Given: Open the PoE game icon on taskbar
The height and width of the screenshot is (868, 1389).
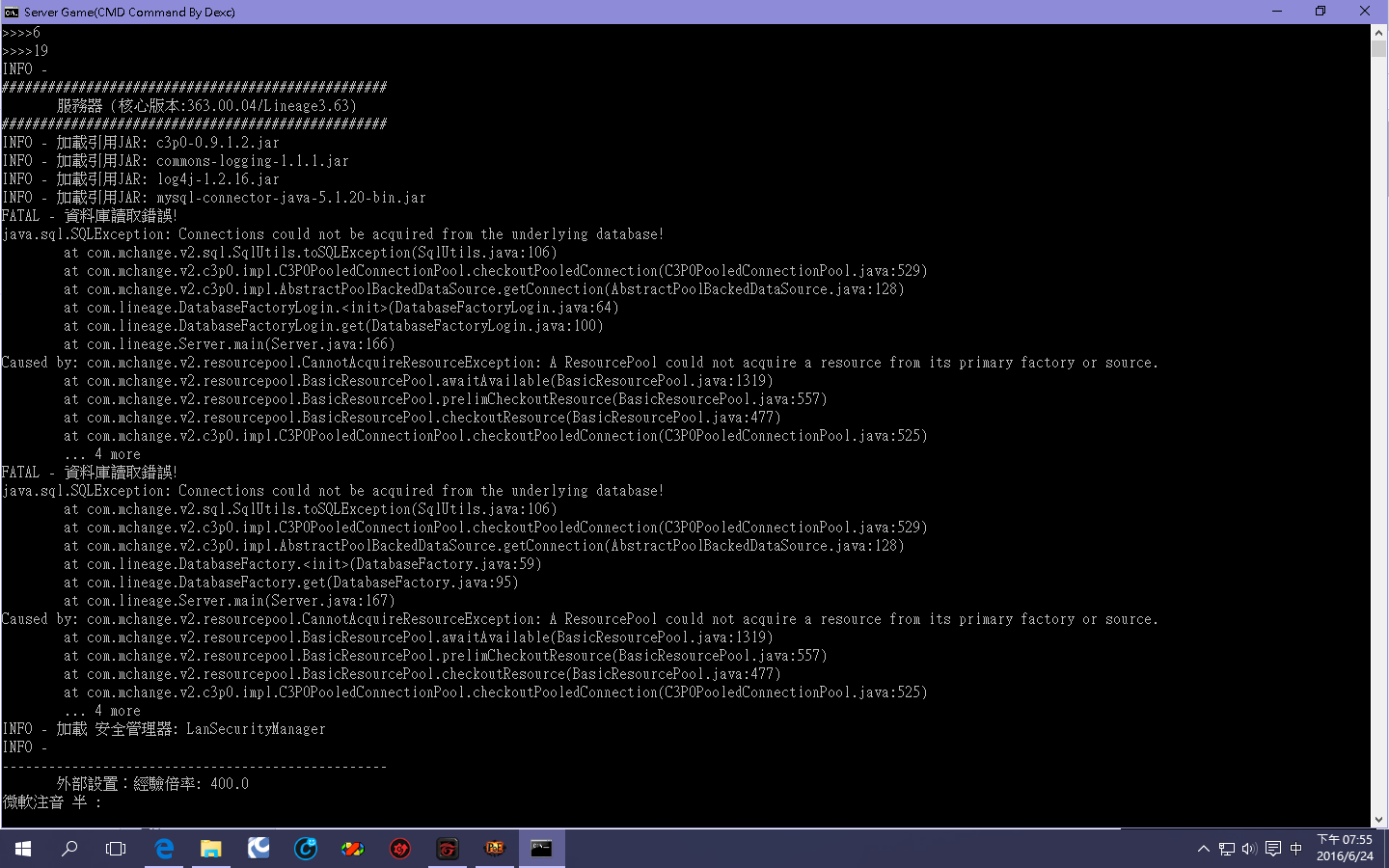Looking at the screenshot, I should tap(495, 849).
